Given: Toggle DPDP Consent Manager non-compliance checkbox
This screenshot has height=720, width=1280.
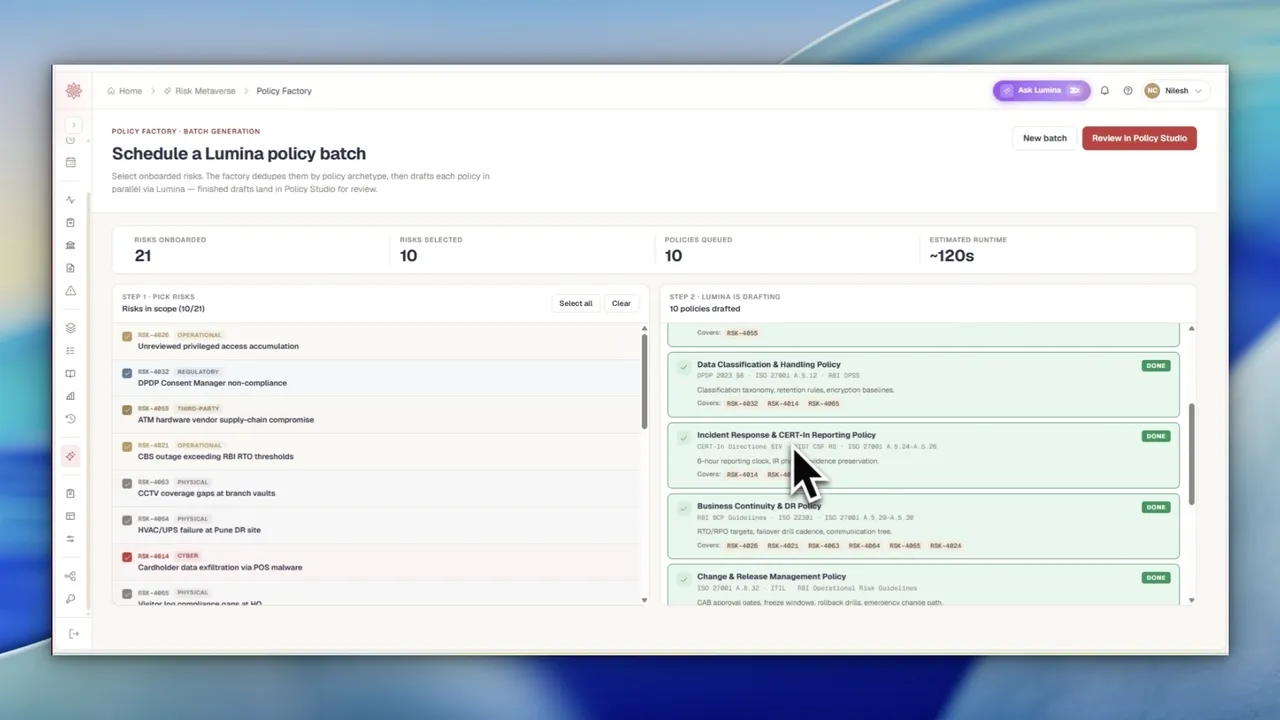Looking at the screenshot, I should [x=127, y=373].
